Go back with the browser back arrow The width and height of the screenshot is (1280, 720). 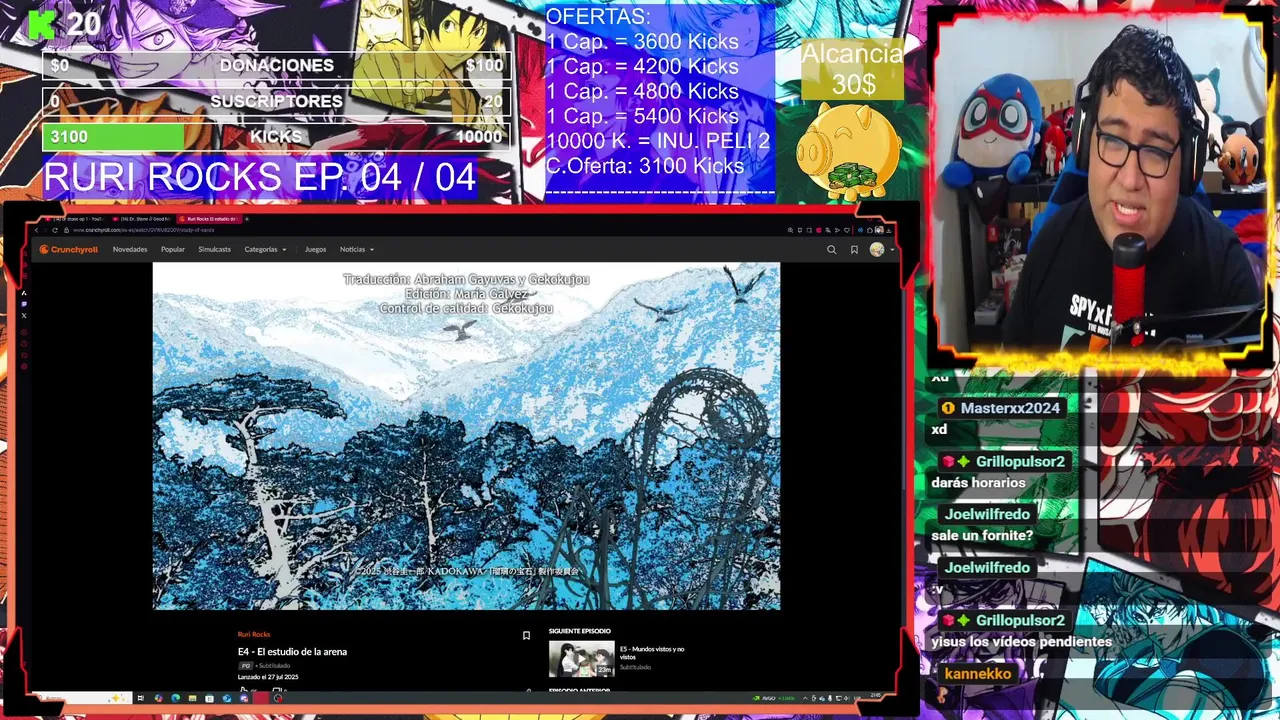[x=36, y=230]
